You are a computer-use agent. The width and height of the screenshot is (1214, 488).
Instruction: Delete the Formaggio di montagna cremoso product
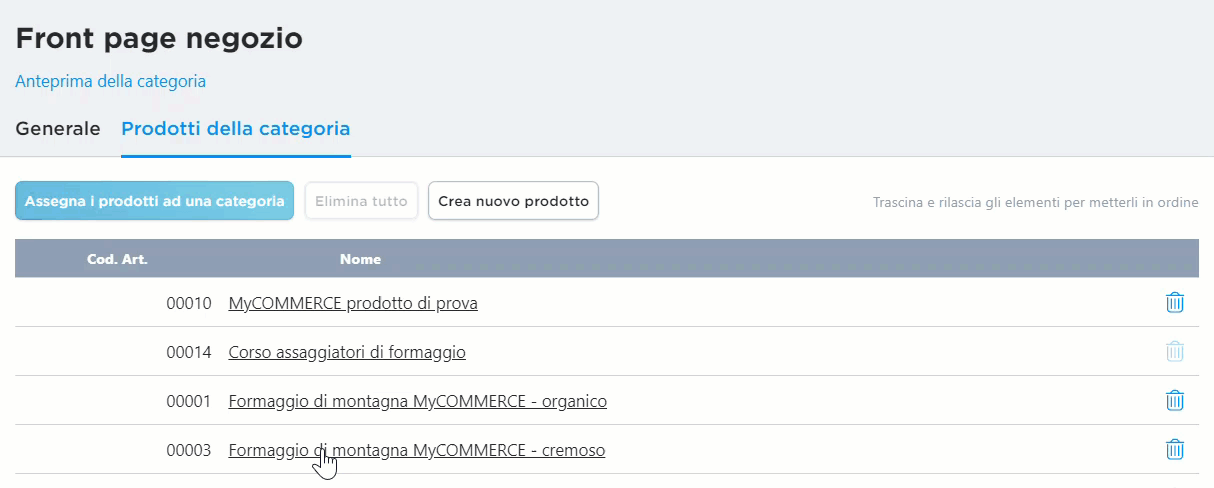pos(1175,450)
